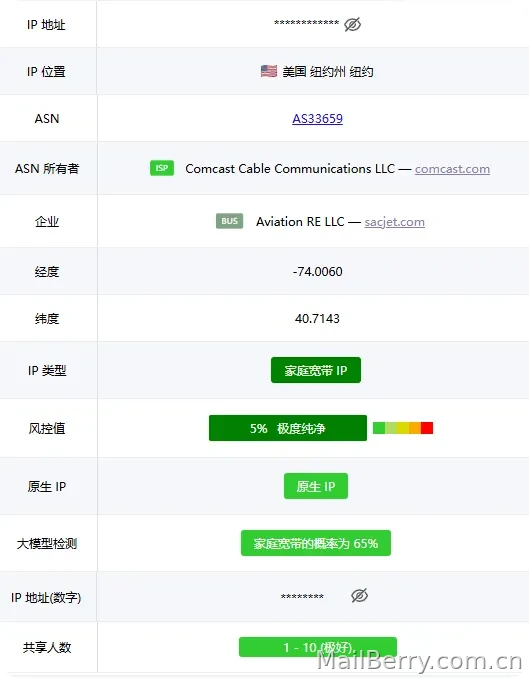Click the 共享人数 row label

coord(47,647)
